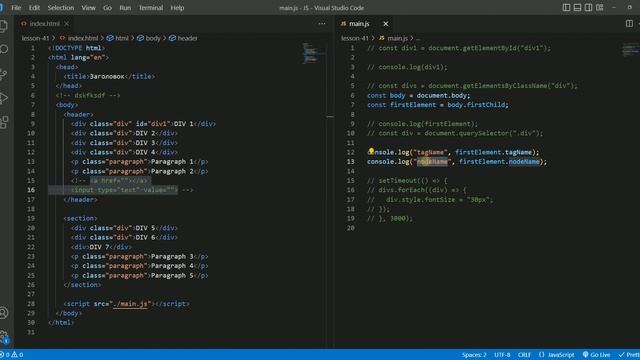Open the Extensions view
The image size is (640, 360).
click(4, 122)
